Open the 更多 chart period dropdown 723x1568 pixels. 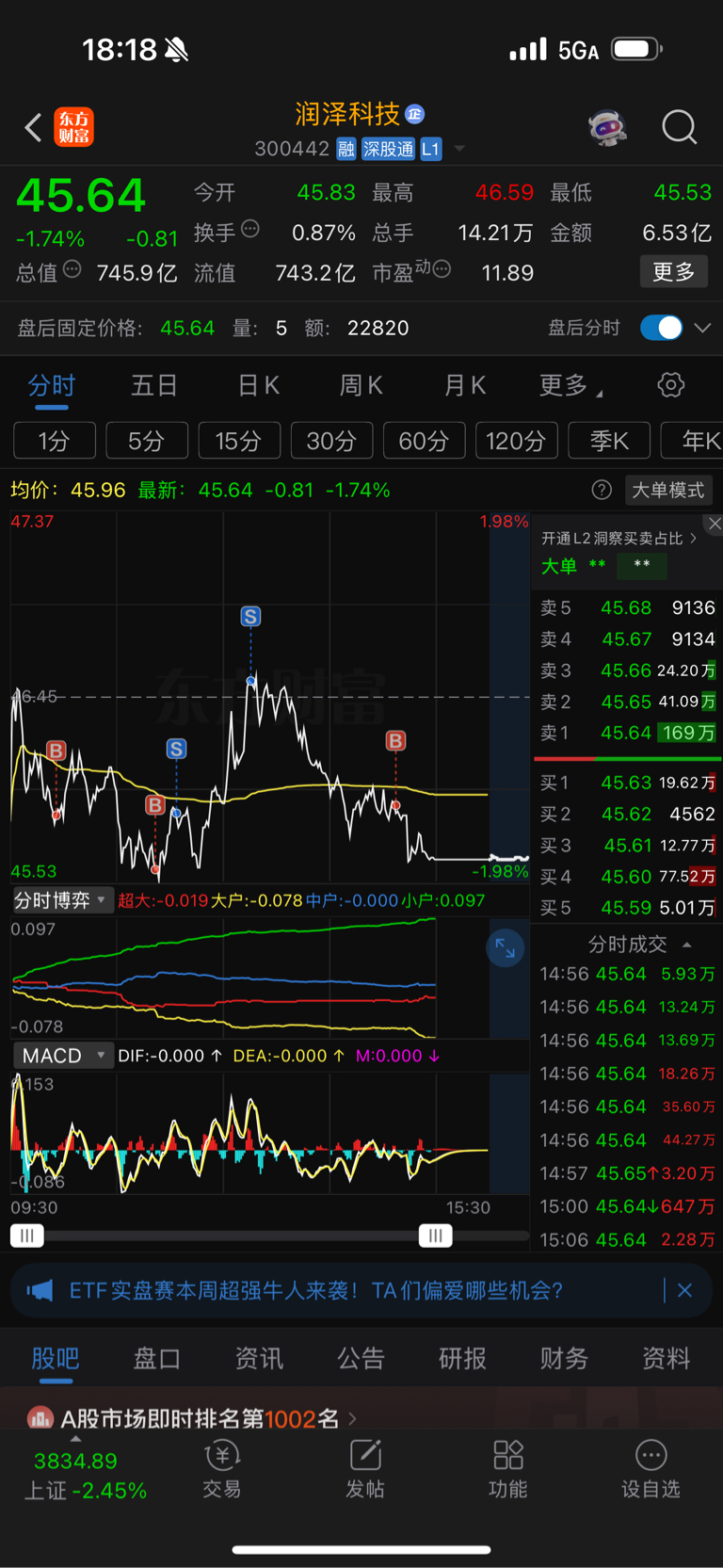(570, 385)
